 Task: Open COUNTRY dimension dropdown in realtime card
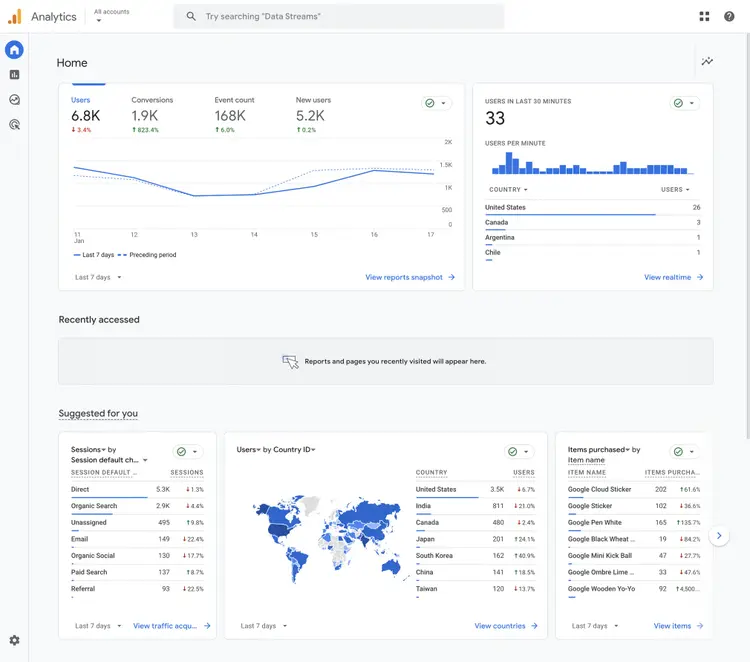tap(508, 189)
